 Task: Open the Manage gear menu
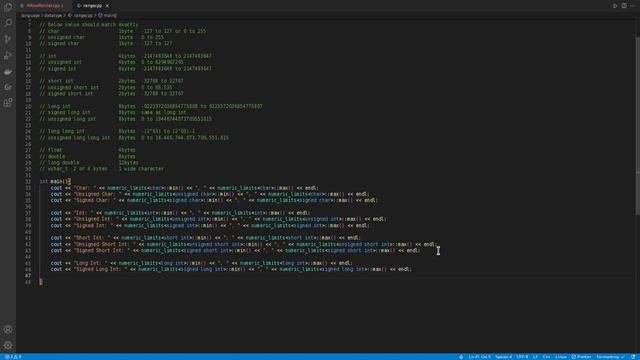pyautogui.click(x=8, y=345)
